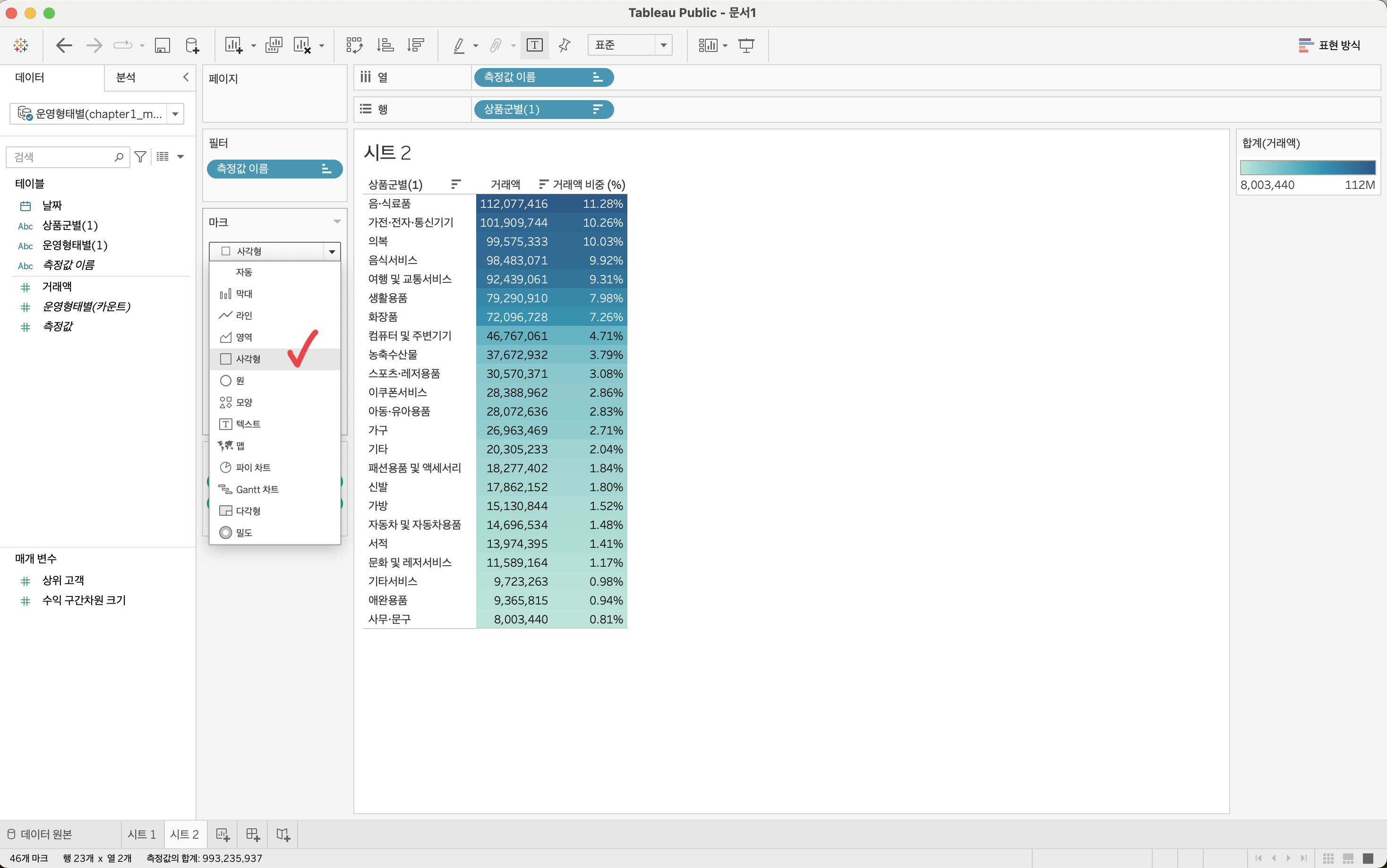This screenshot has height=868, width=1387.
Task: Expand the data source selector dropdown
Action: pos(175,114)
